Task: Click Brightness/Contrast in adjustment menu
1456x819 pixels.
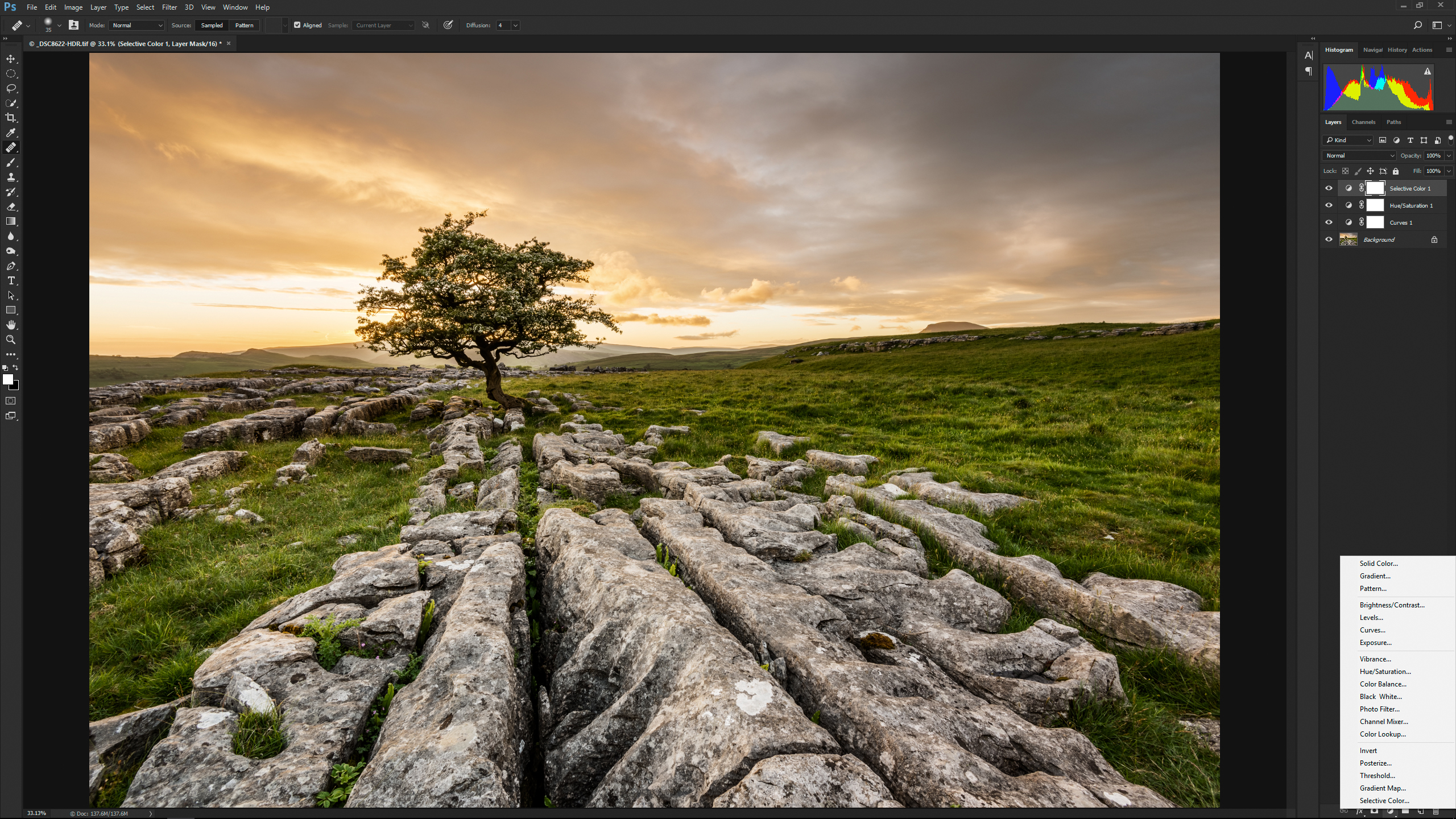Action: coord(1391,605)
